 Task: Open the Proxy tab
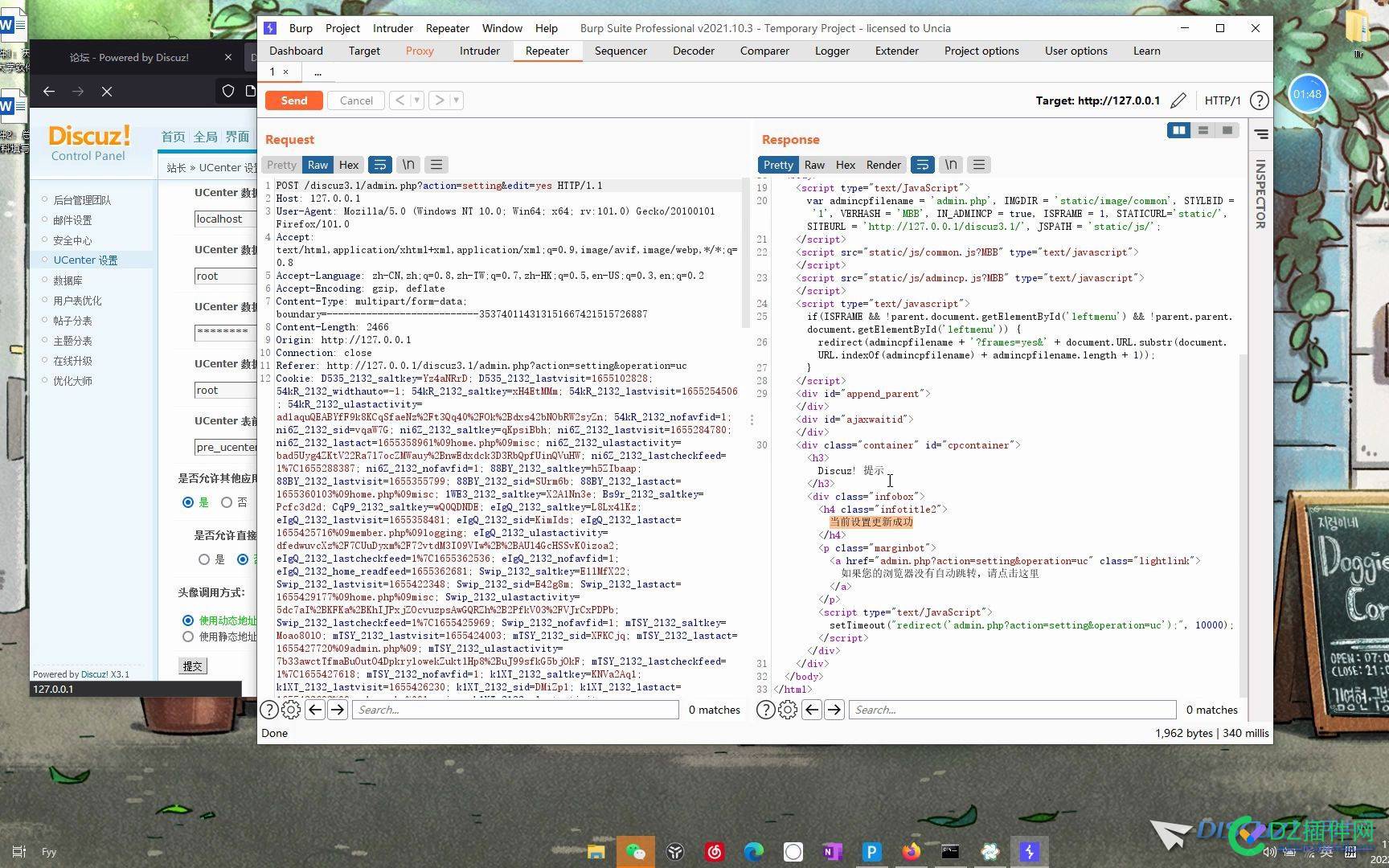click(420, 51)
